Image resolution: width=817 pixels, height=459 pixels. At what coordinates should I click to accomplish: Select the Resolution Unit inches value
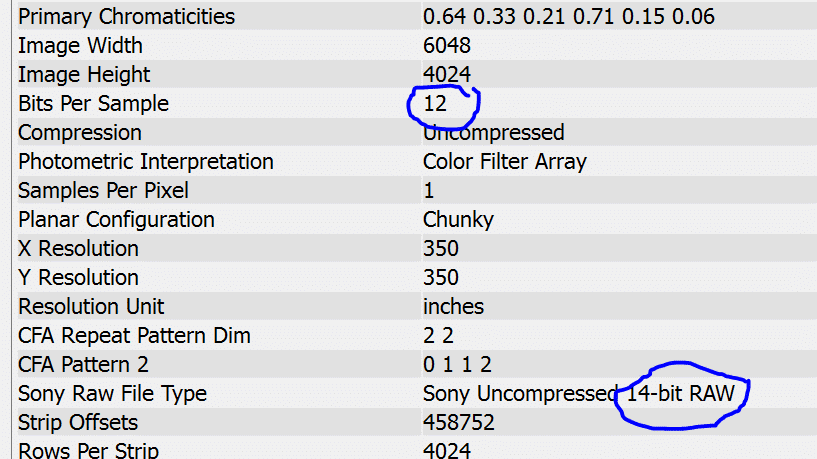(453, 306)
